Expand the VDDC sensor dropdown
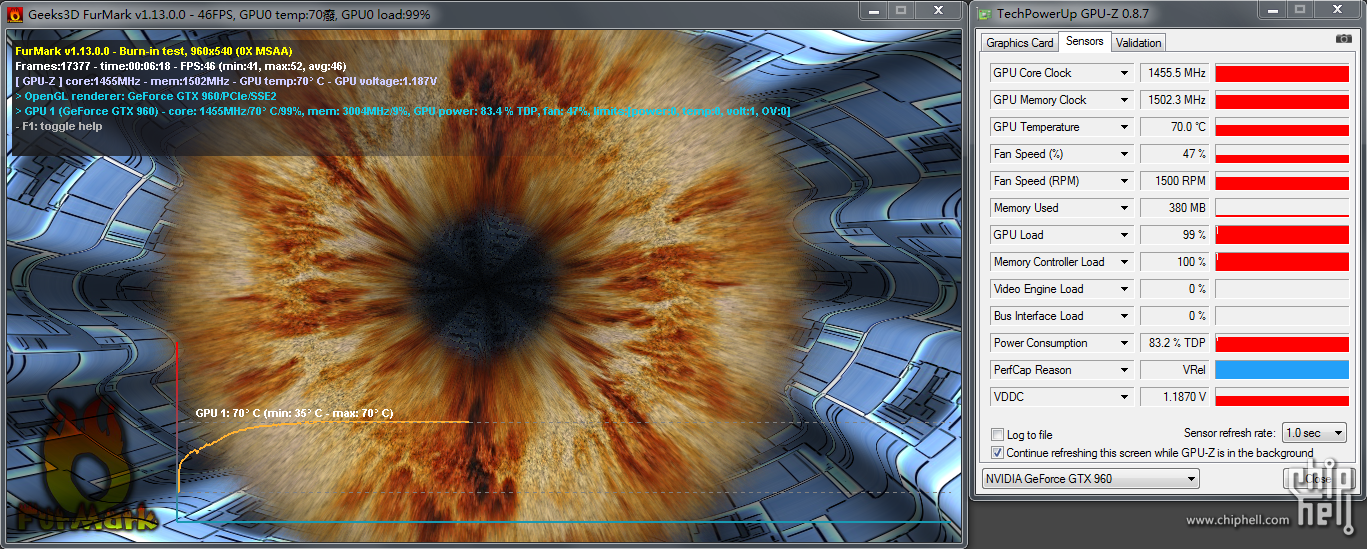 click(x=1125, y=397)
